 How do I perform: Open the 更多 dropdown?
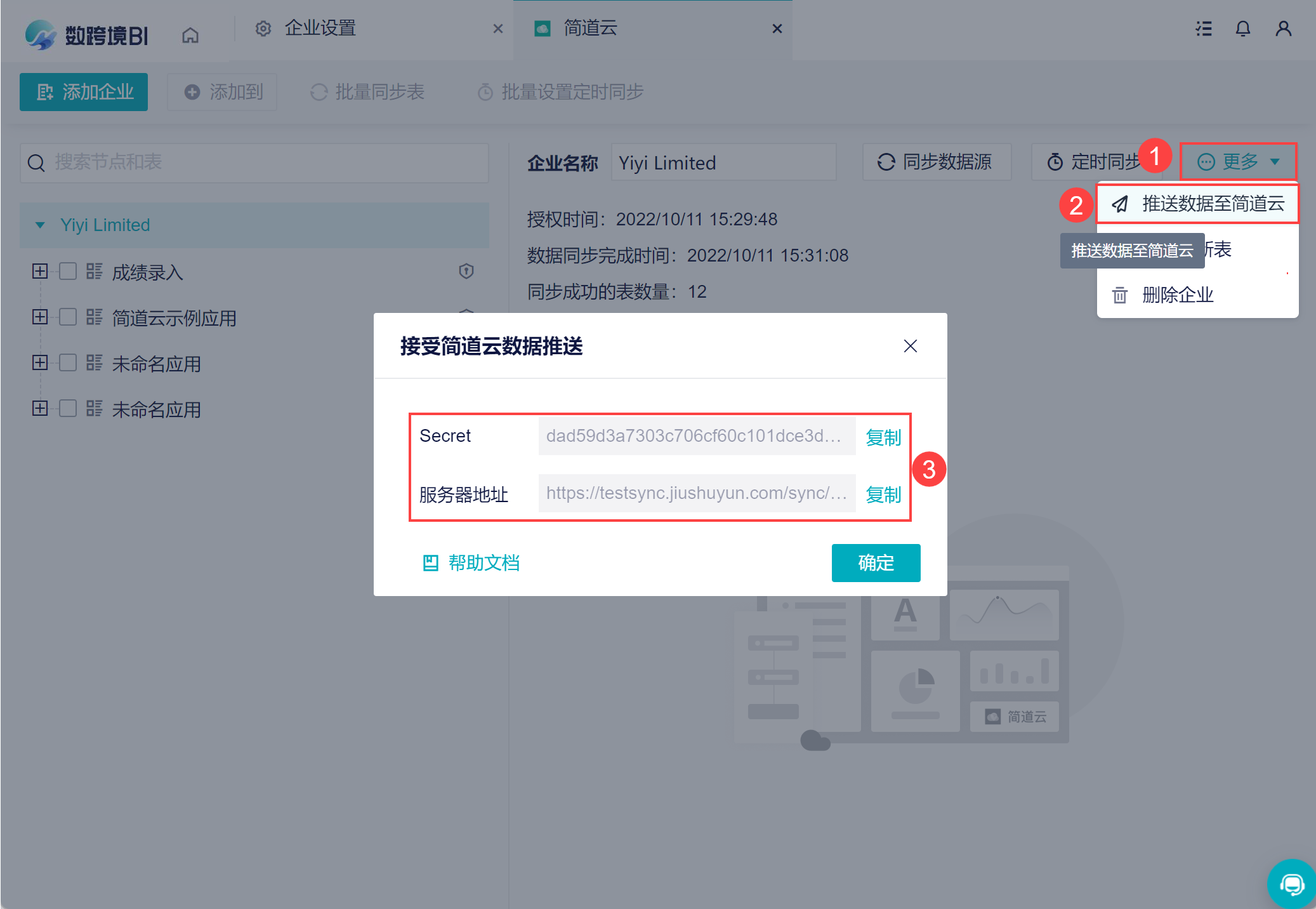(1238, 162)
